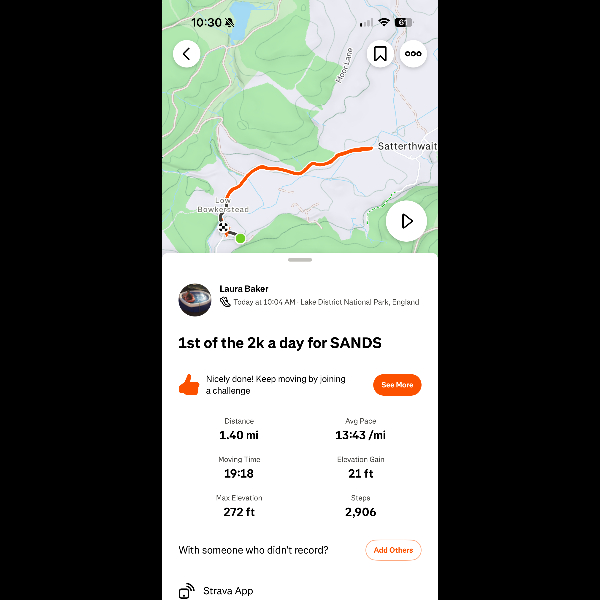Open Laura Baker's name link

click(244, 289)
